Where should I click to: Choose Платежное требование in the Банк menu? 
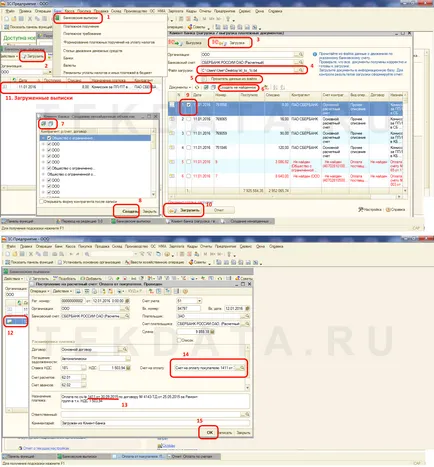coord(82,34)
